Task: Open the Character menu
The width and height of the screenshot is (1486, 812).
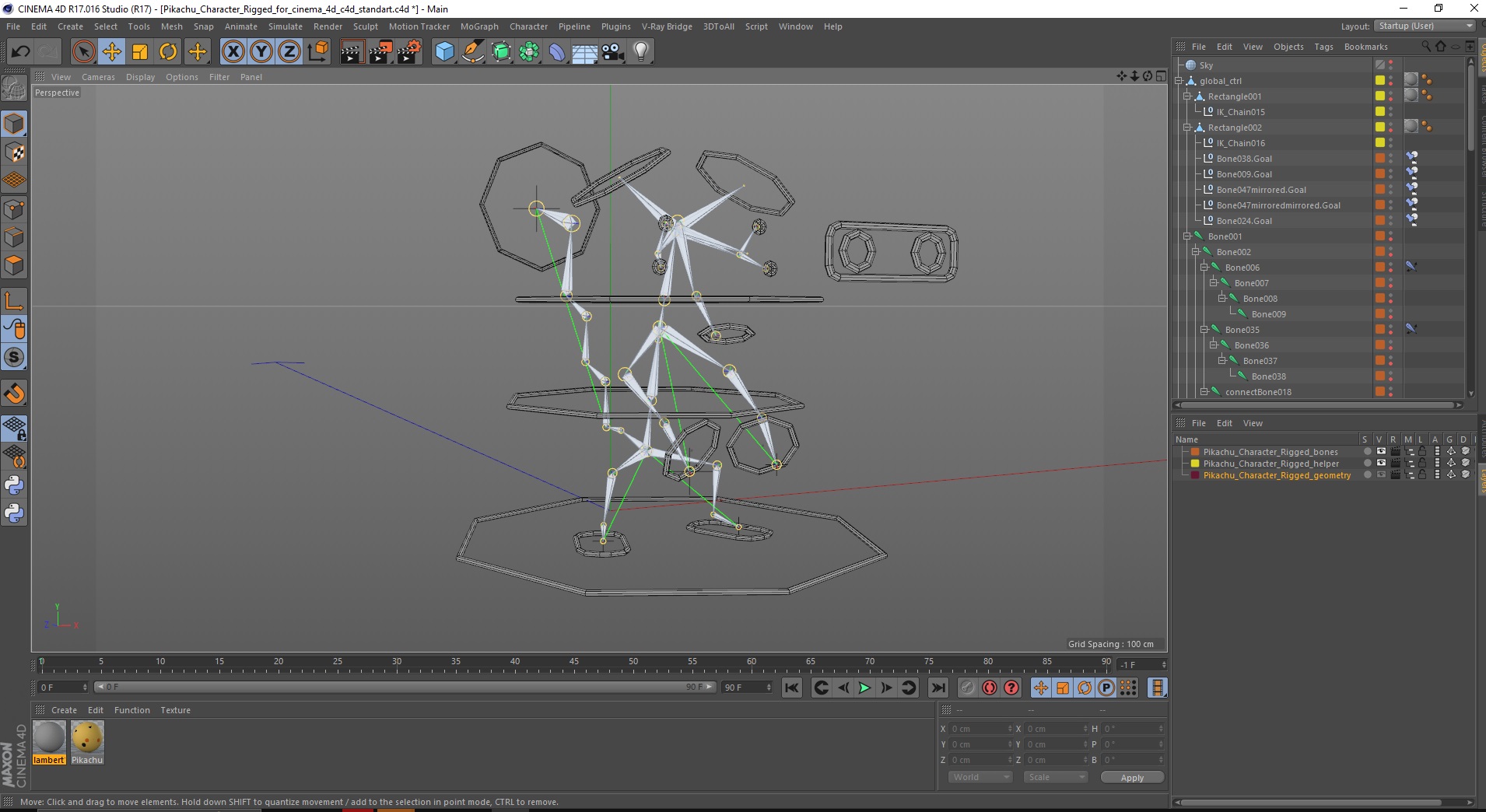Action: coord(528,26)
